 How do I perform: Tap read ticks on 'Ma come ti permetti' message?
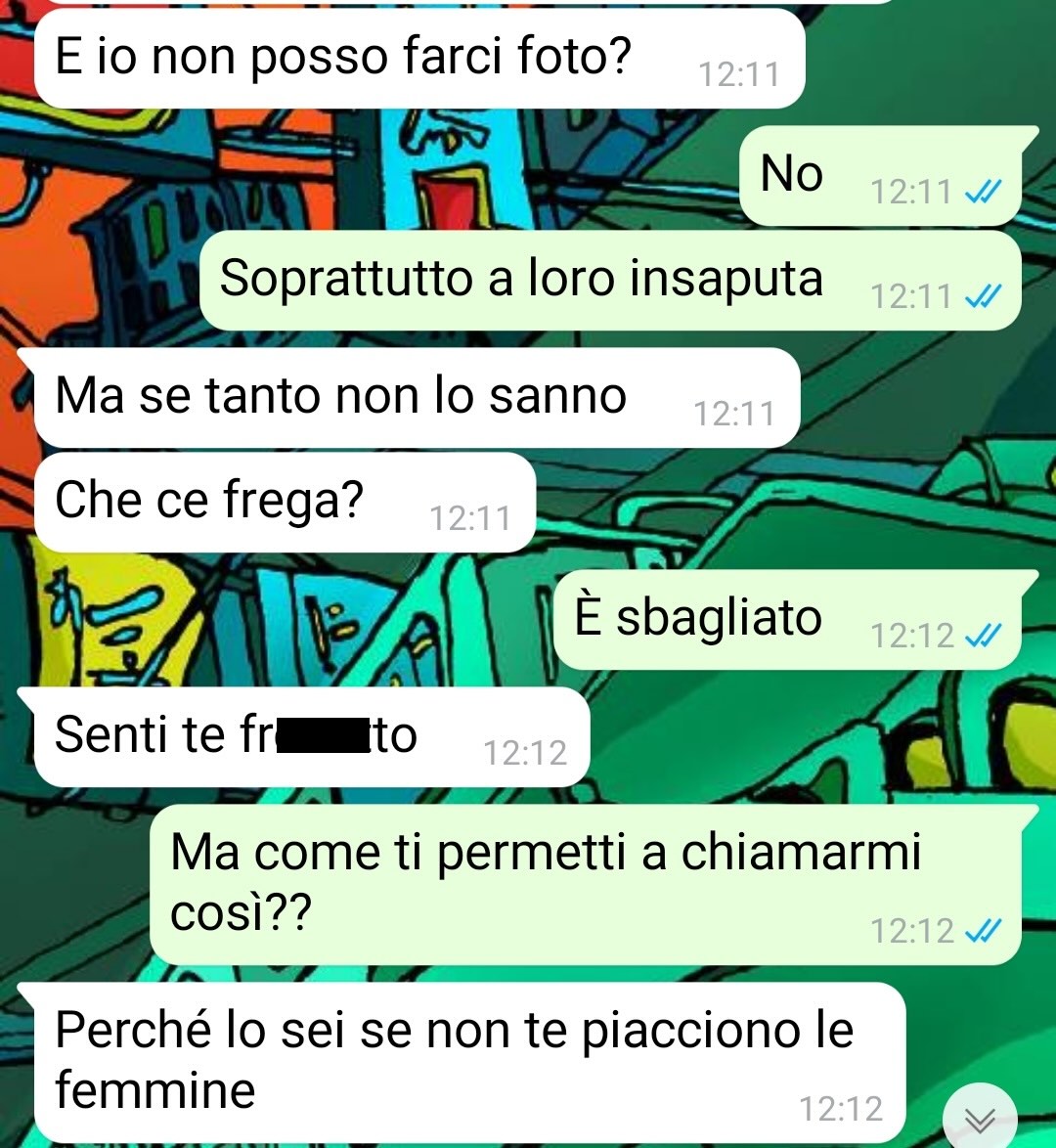983,931
